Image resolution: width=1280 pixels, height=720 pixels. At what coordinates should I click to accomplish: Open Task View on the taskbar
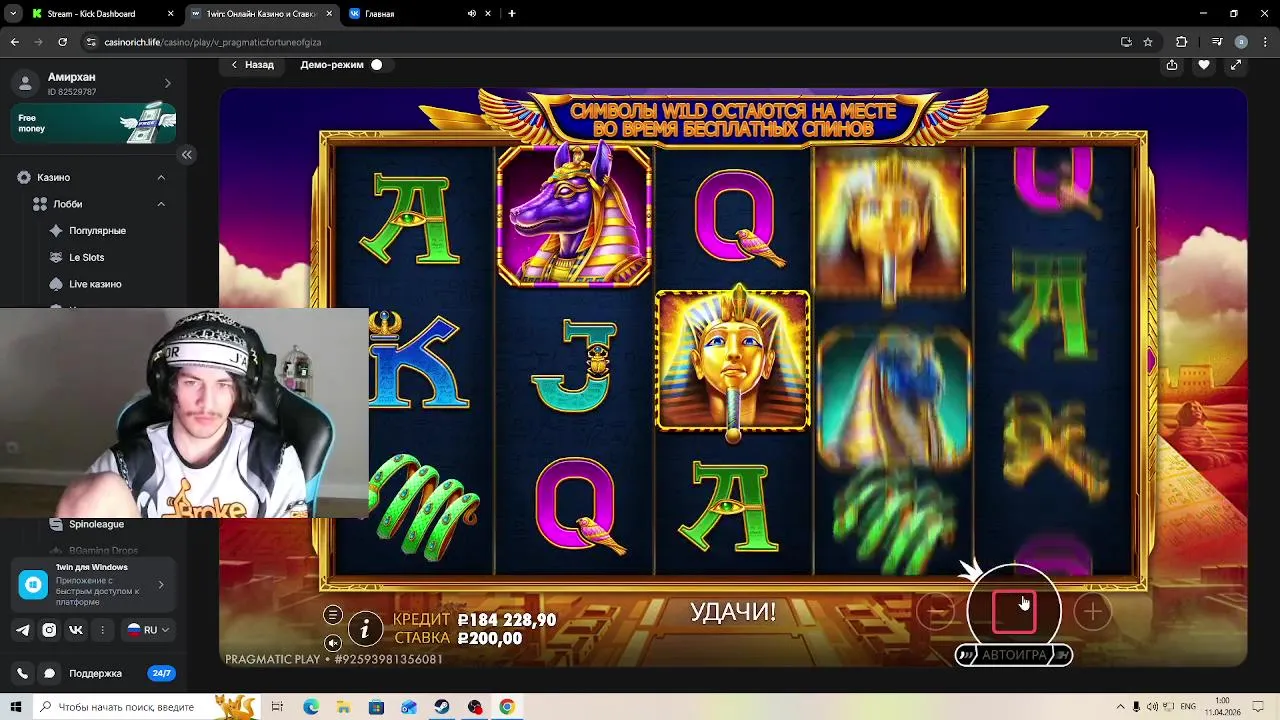(x=277, y=707)
